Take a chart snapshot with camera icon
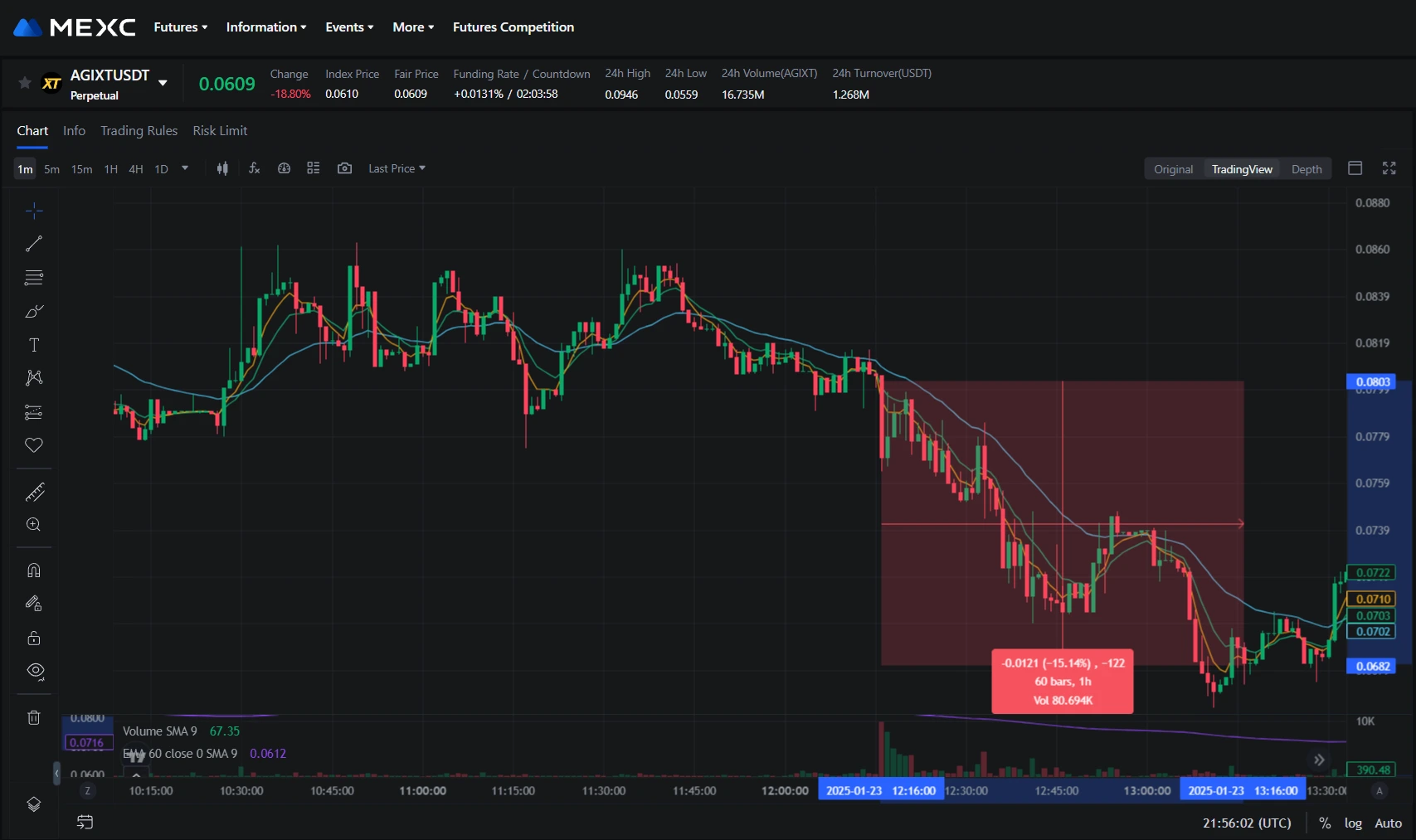Viewport: 1416px width, 840px height. coord(344,168)
